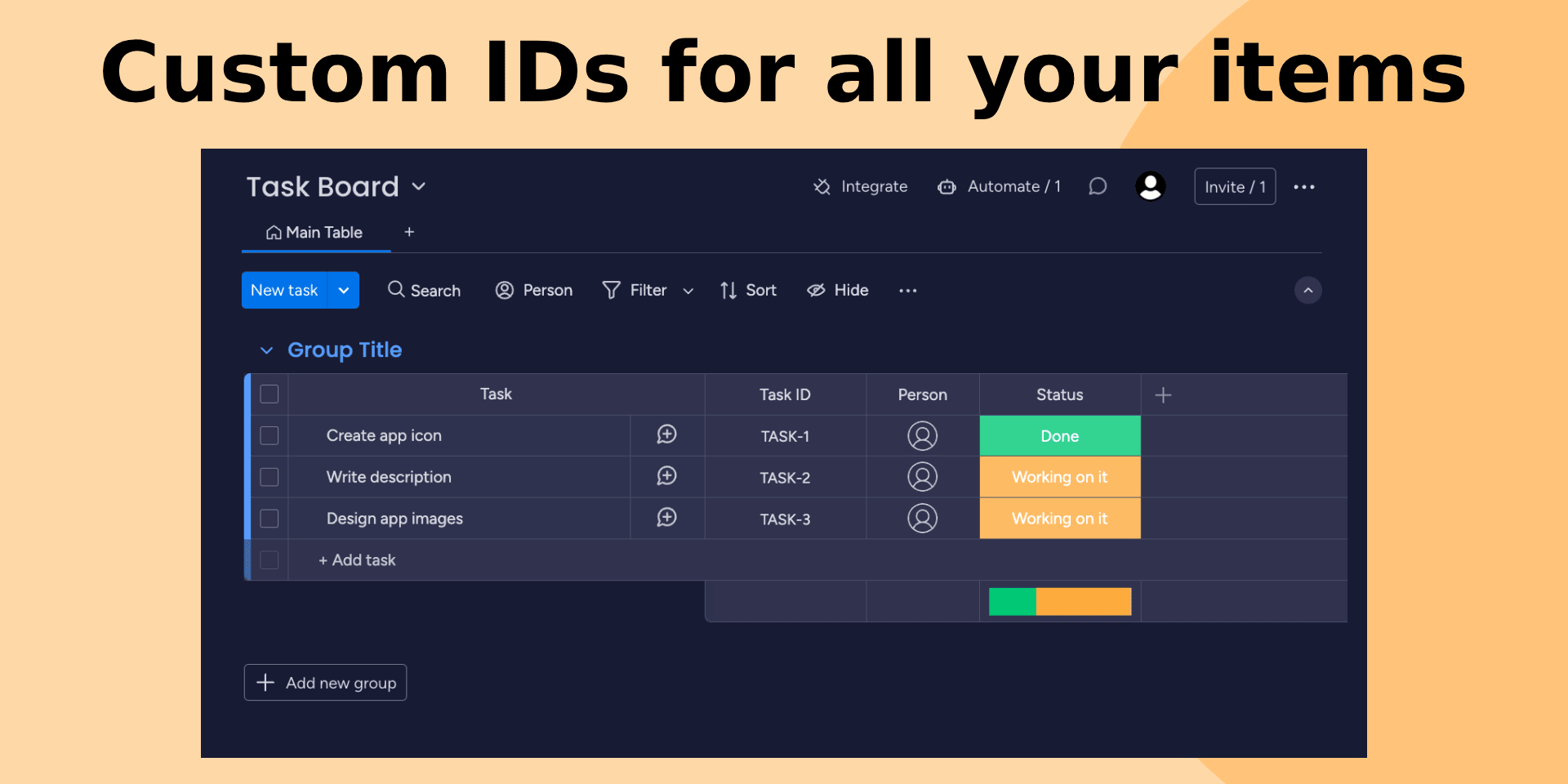This screenshot has height=784, width=1568.
Task: Change Write description Working on it status
Action: [x=1060, y=477]
